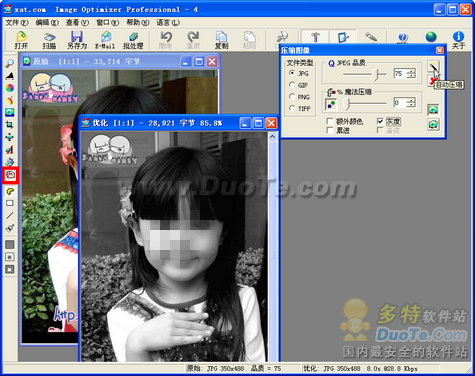The width and height of the screenshot is (475, 376).
Task: Open the 查看 (View) menu
Action: tap(77, 23)
